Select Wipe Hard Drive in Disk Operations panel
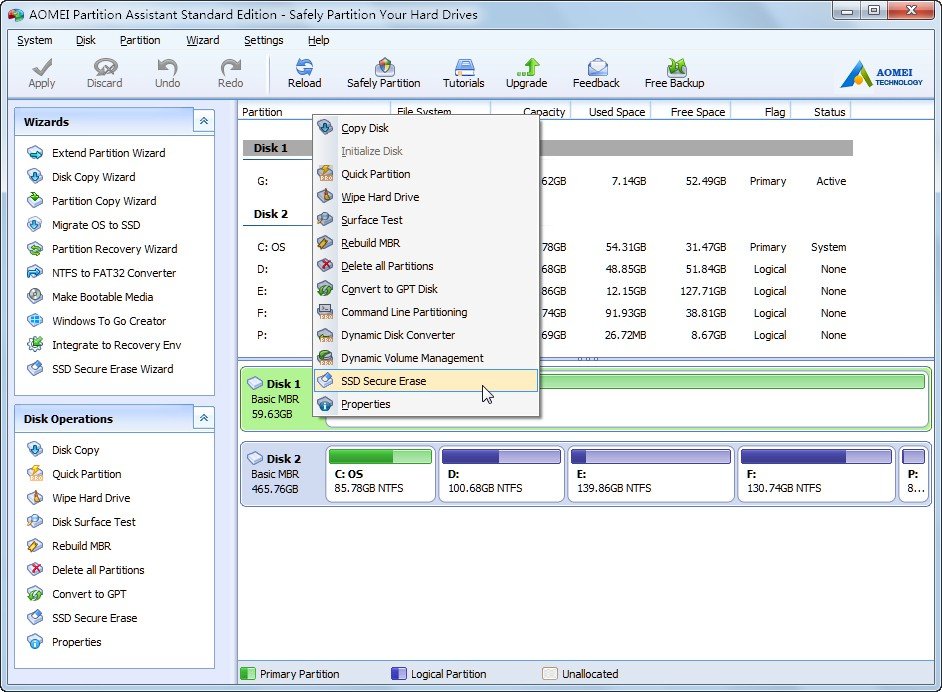 tap(90, 498)
